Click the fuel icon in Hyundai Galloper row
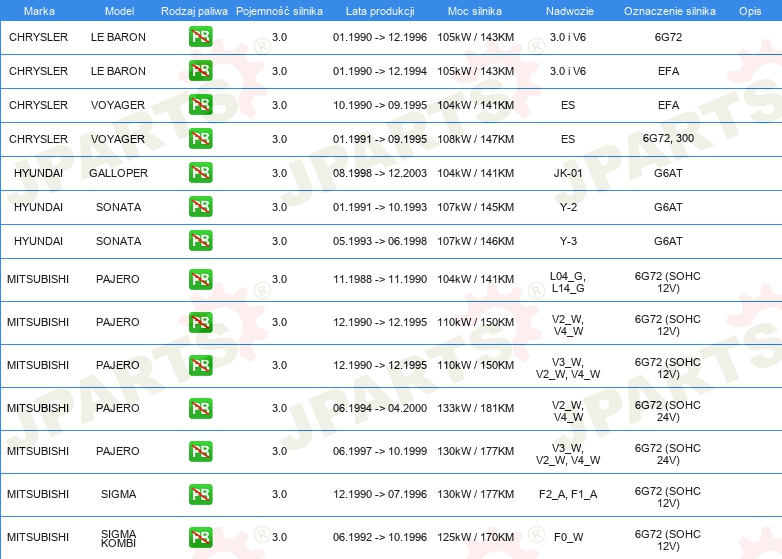The height and width of the screenshot is (559, 782). [200, 173]
